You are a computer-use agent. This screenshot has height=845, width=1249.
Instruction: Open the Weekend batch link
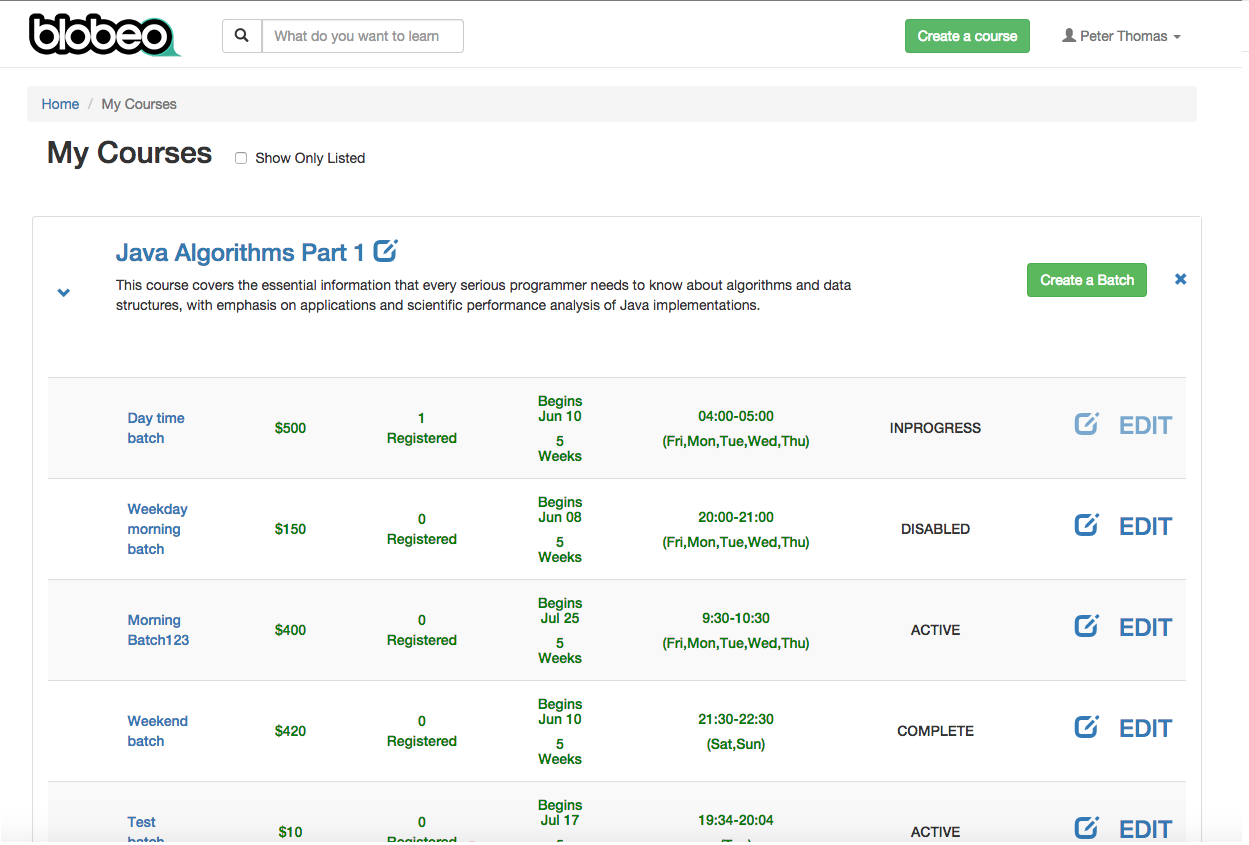(157, 731)
